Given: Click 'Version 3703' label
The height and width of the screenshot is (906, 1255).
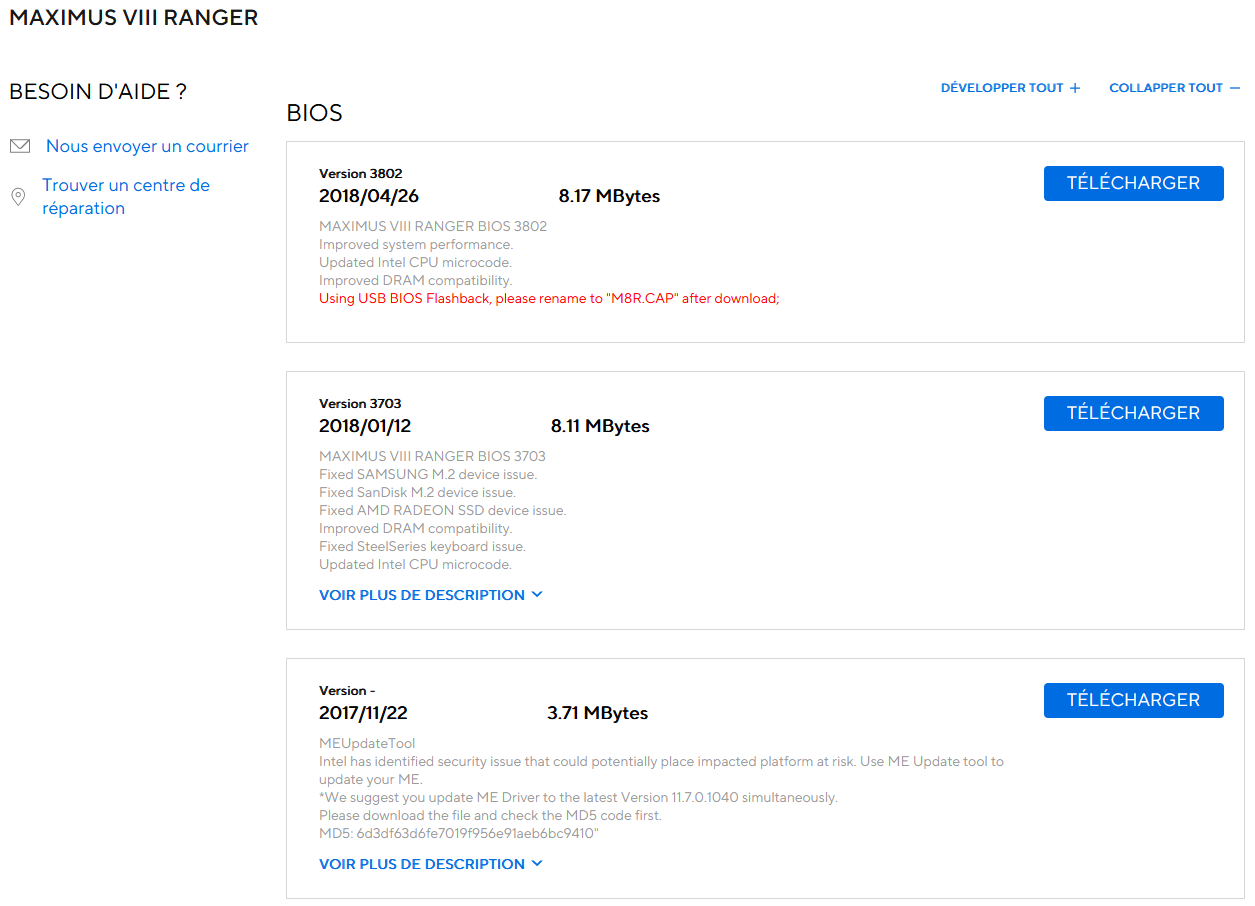Looking at the screenshot, I should pyautogui.click(x=360, y=404).
